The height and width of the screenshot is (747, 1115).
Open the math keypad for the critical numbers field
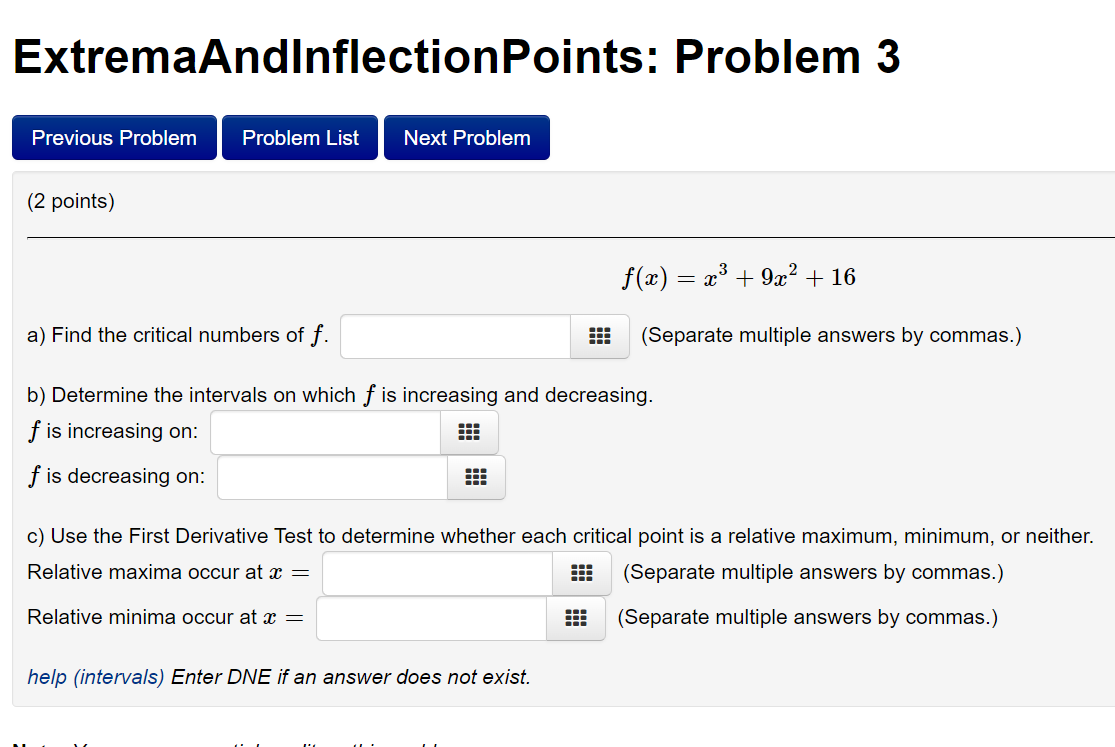(x=599, y=337)
